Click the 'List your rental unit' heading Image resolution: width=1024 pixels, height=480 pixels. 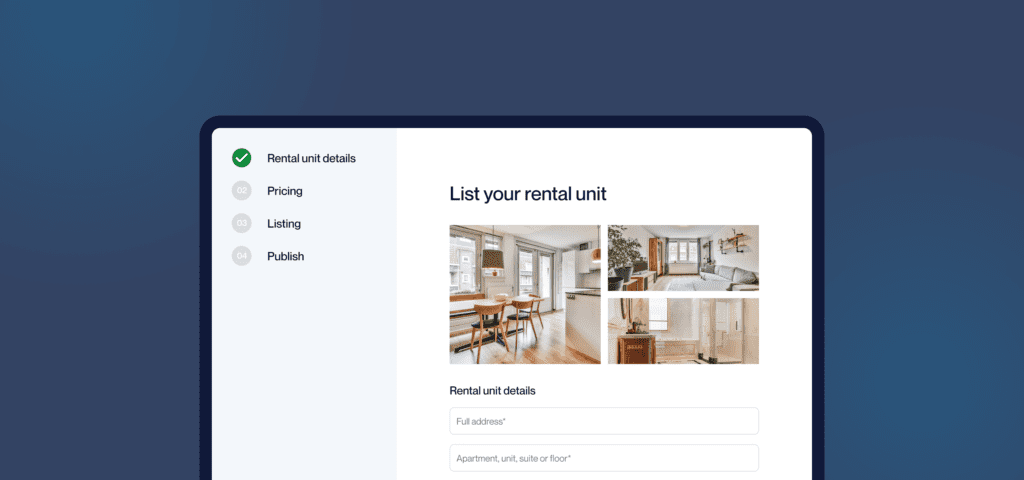[528, 193]
